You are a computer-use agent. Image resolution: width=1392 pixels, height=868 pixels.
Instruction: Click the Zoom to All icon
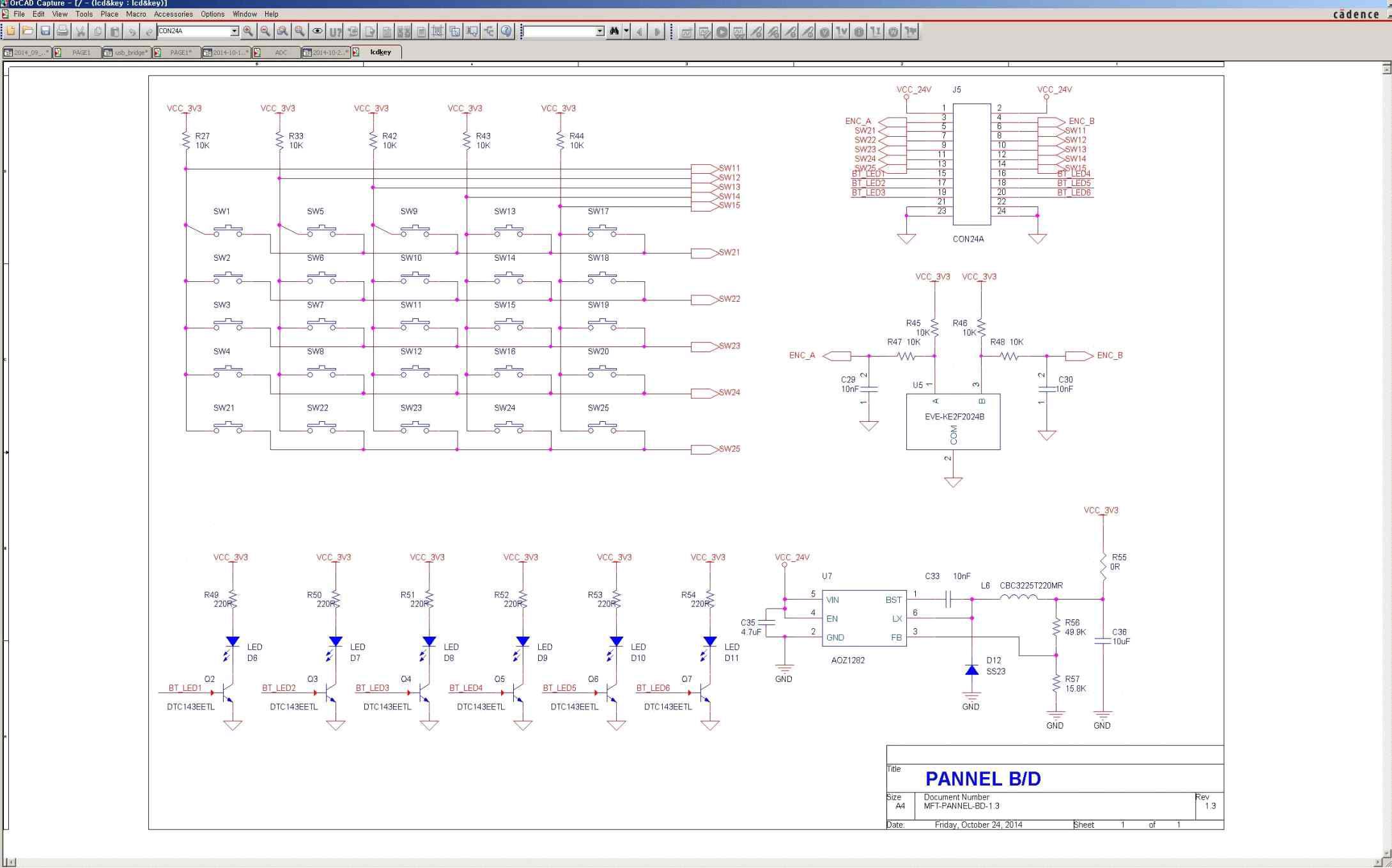(300, 31)
